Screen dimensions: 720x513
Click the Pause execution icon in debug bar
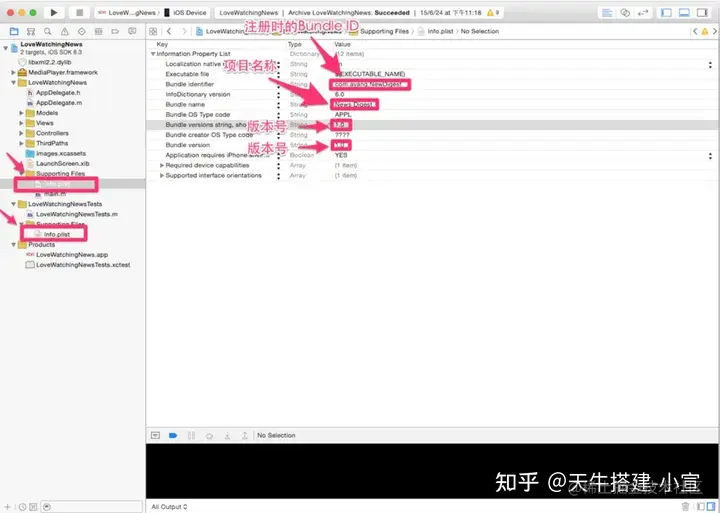click(191, 435)
